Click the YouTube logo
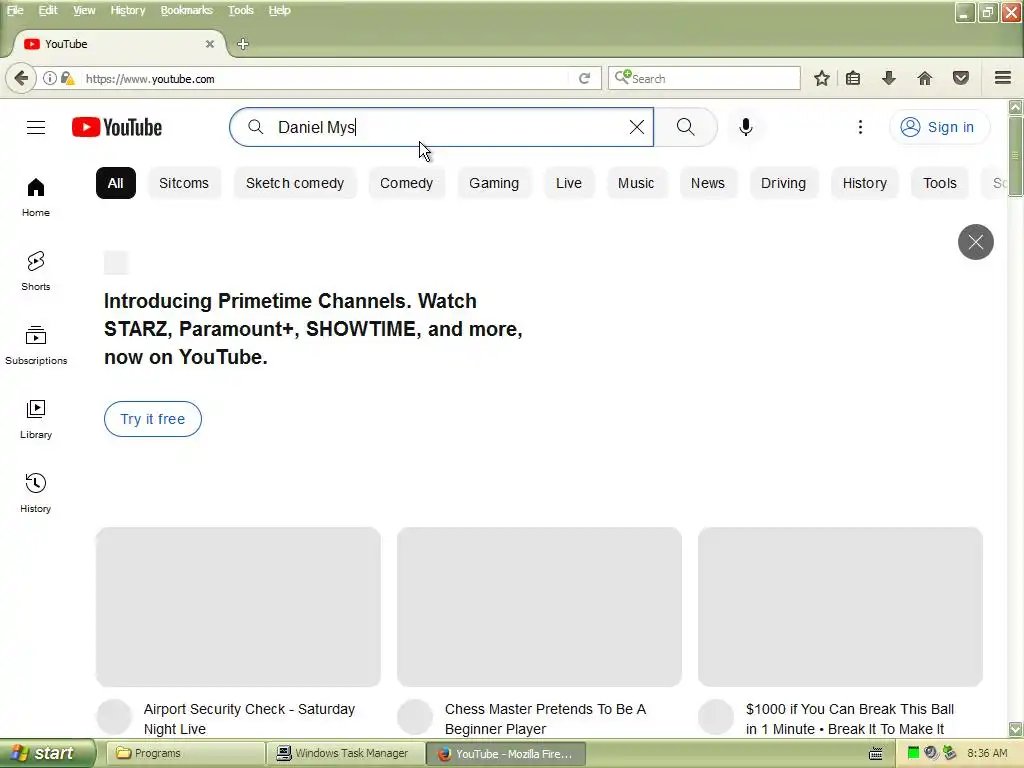Screen dimensions: 1024x768 point(117,127)
